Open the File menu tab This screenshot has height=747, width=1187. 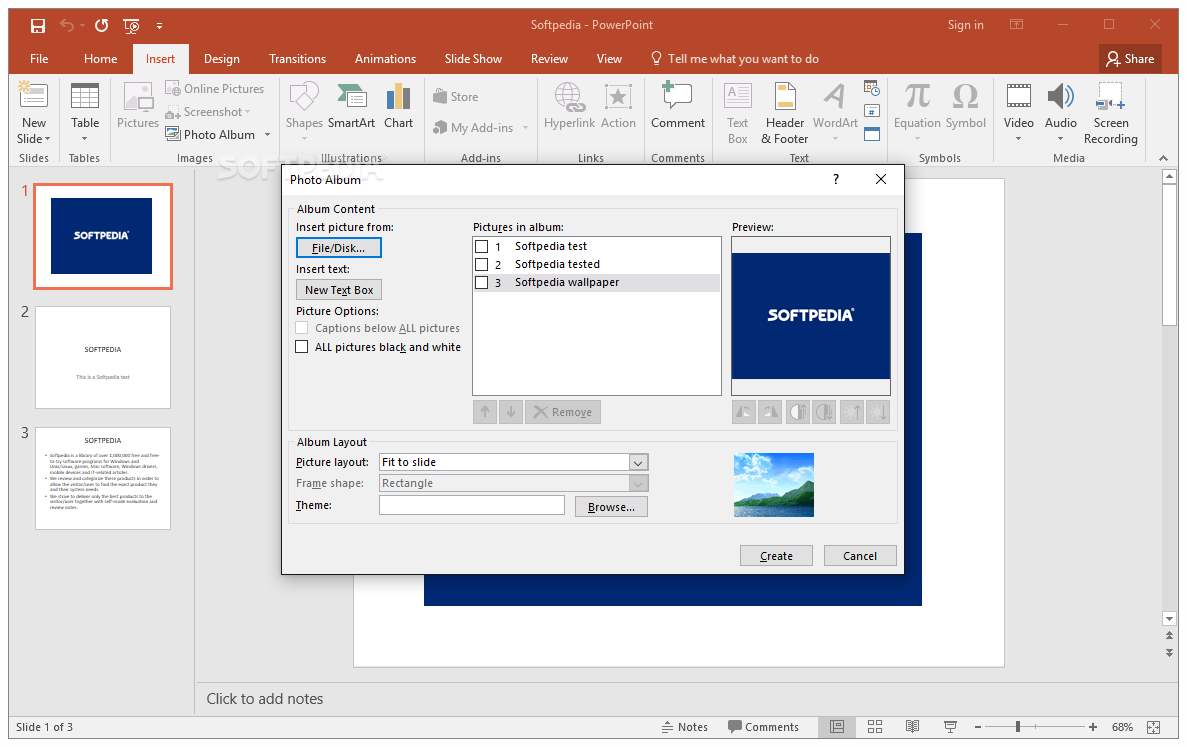coord(39,59)
